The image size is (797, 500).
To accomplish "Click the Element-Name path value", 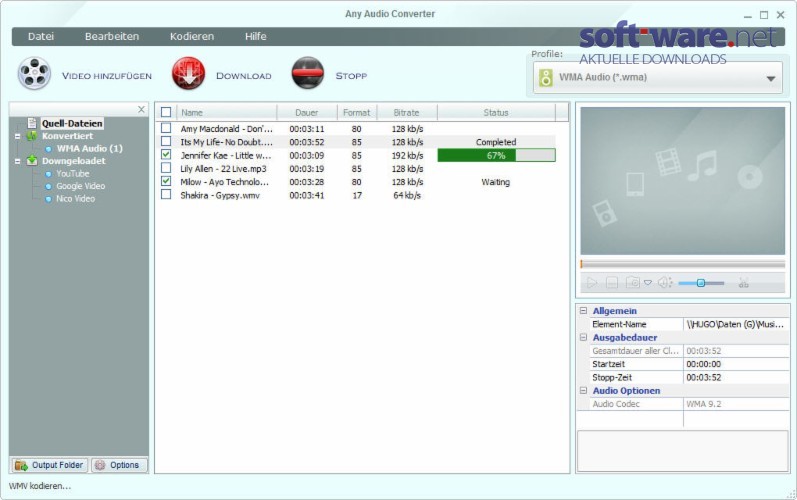I will [x=736, y=324].
